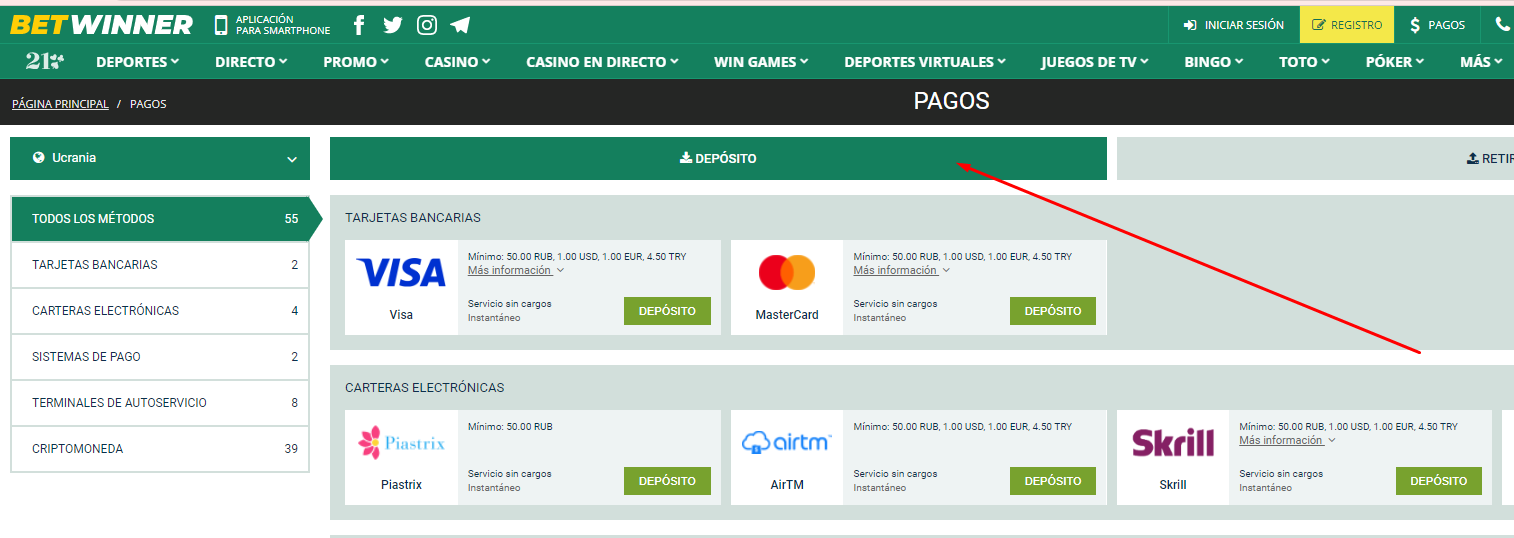Expand the DIRECTO menu
Image resolution: width=1514 pixels, height=538 pixels.
[251, 62]
